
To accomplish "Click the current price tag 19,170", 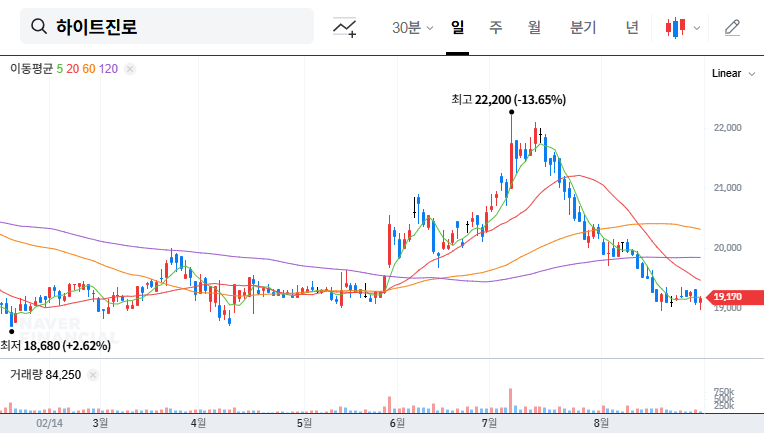I will point(734,297).
